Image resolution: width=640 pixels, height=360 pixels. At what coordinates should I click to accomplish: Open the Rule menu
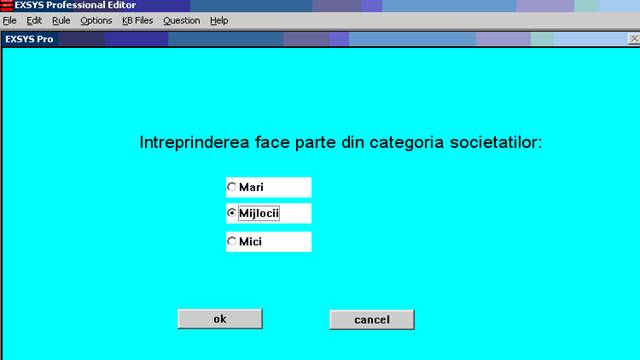(61, 20)
